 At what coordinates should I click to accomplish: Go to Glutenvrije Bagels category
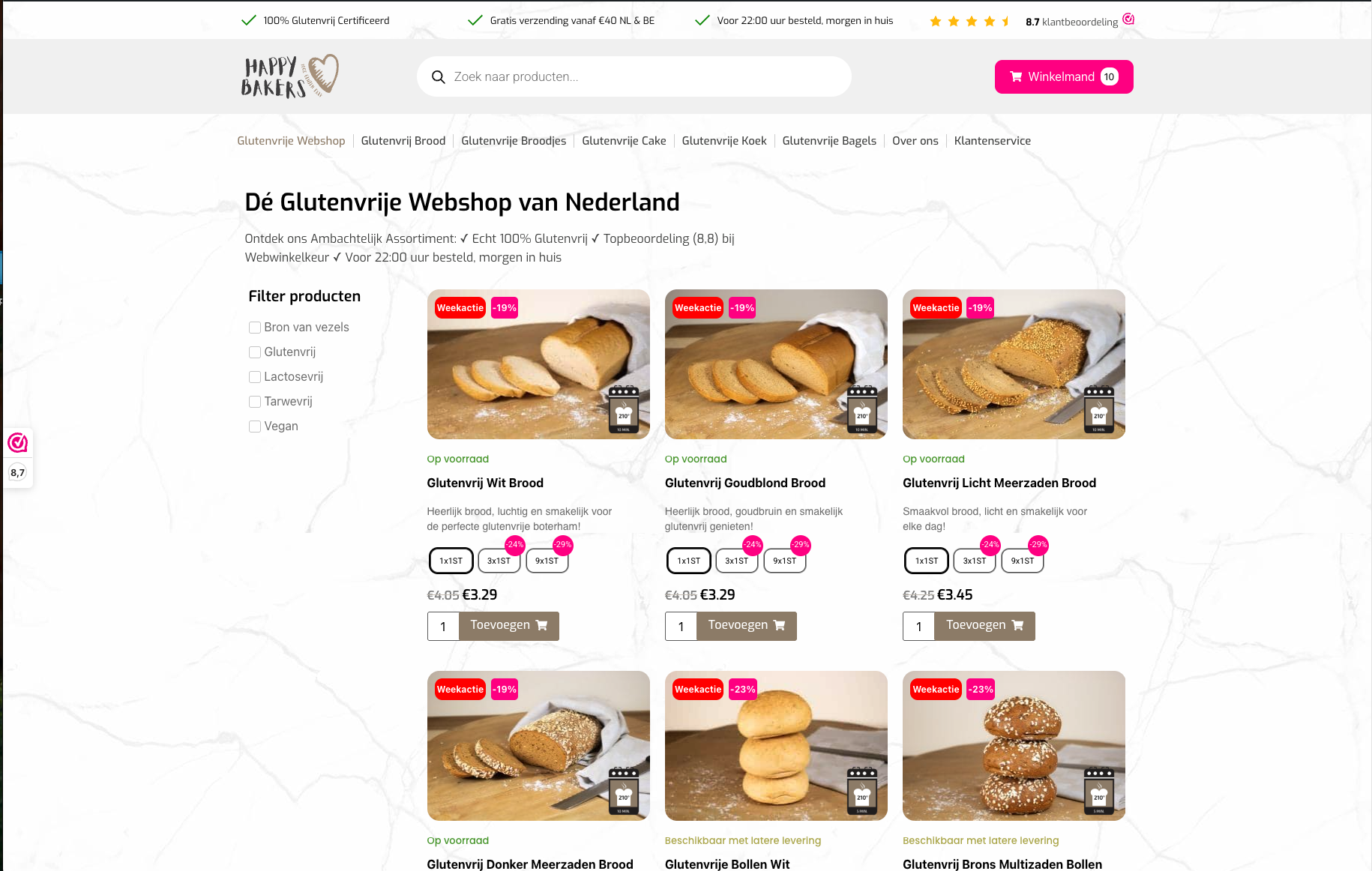coord(829,141)
